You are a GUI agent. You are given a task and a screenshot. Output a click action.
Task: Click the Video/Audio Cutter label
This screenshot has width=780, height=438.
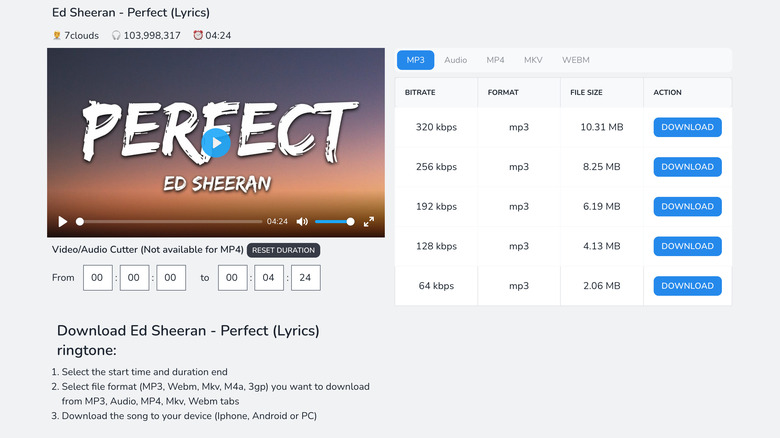pos(148,249)
